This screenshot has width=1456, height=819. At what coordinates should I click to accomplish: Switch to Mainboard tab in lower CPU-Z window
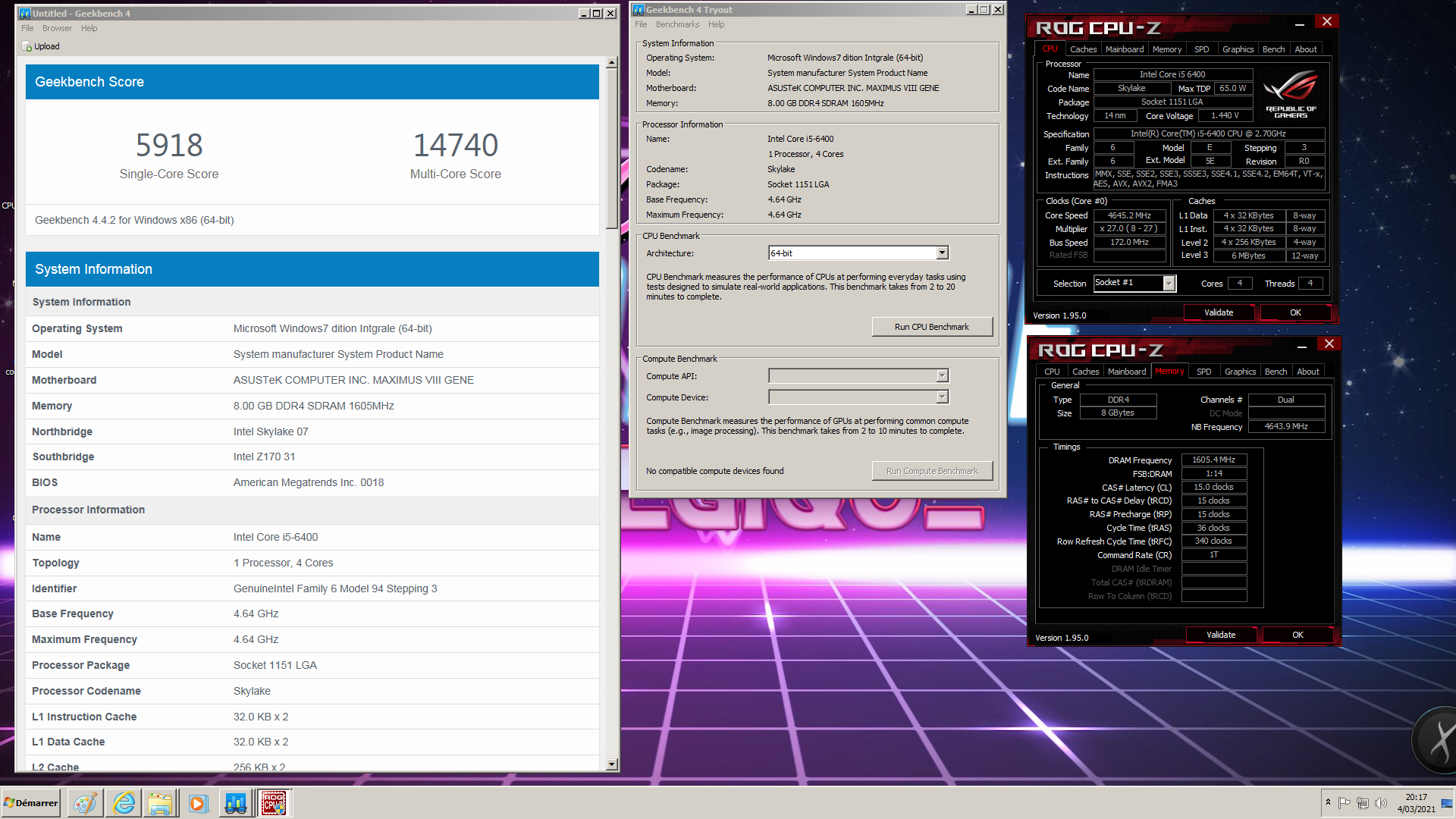1127,372
